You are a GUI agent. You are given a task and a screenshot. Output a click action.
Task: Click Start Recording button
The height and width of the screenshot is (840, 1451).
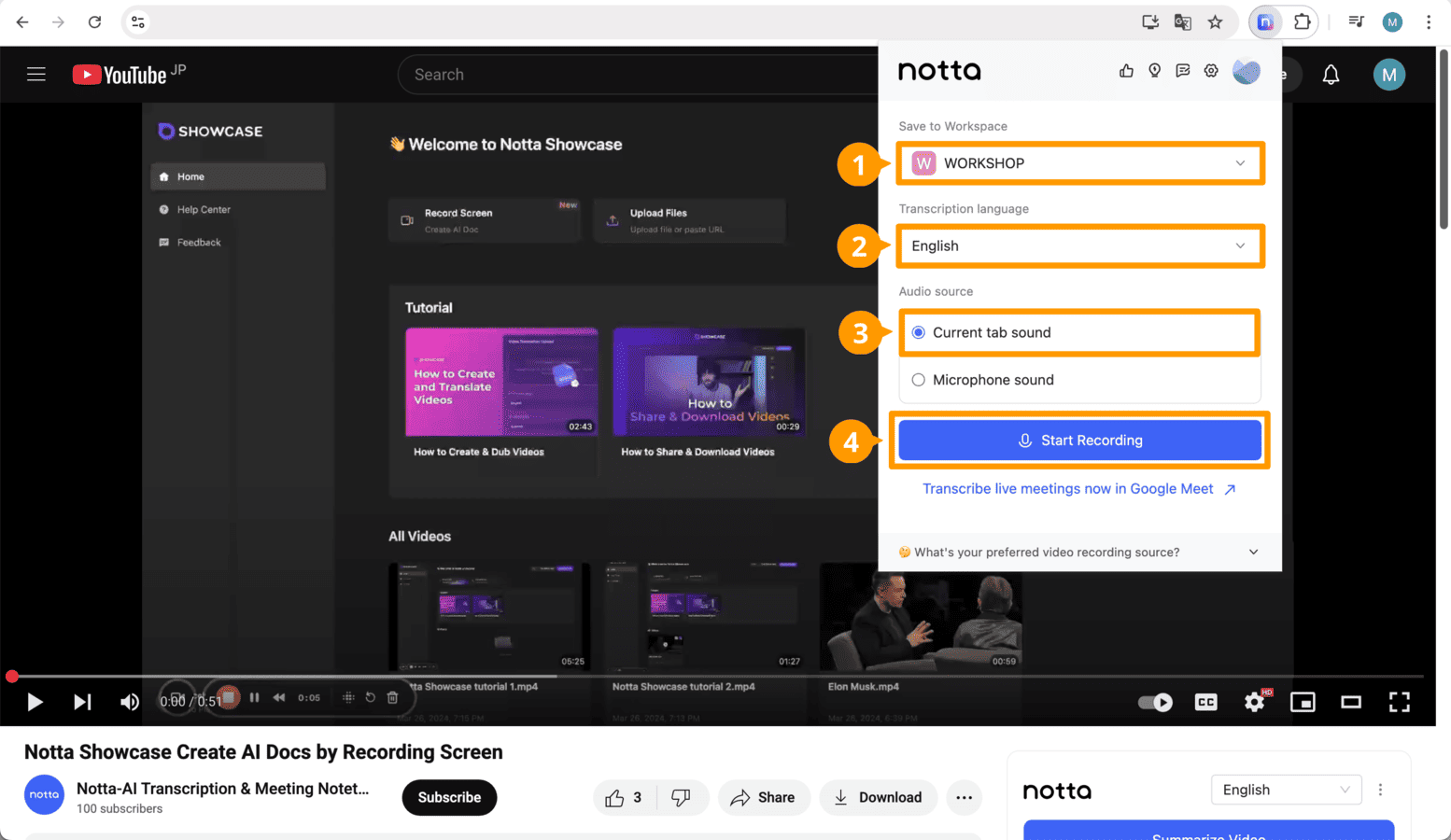click(1079, 441)
